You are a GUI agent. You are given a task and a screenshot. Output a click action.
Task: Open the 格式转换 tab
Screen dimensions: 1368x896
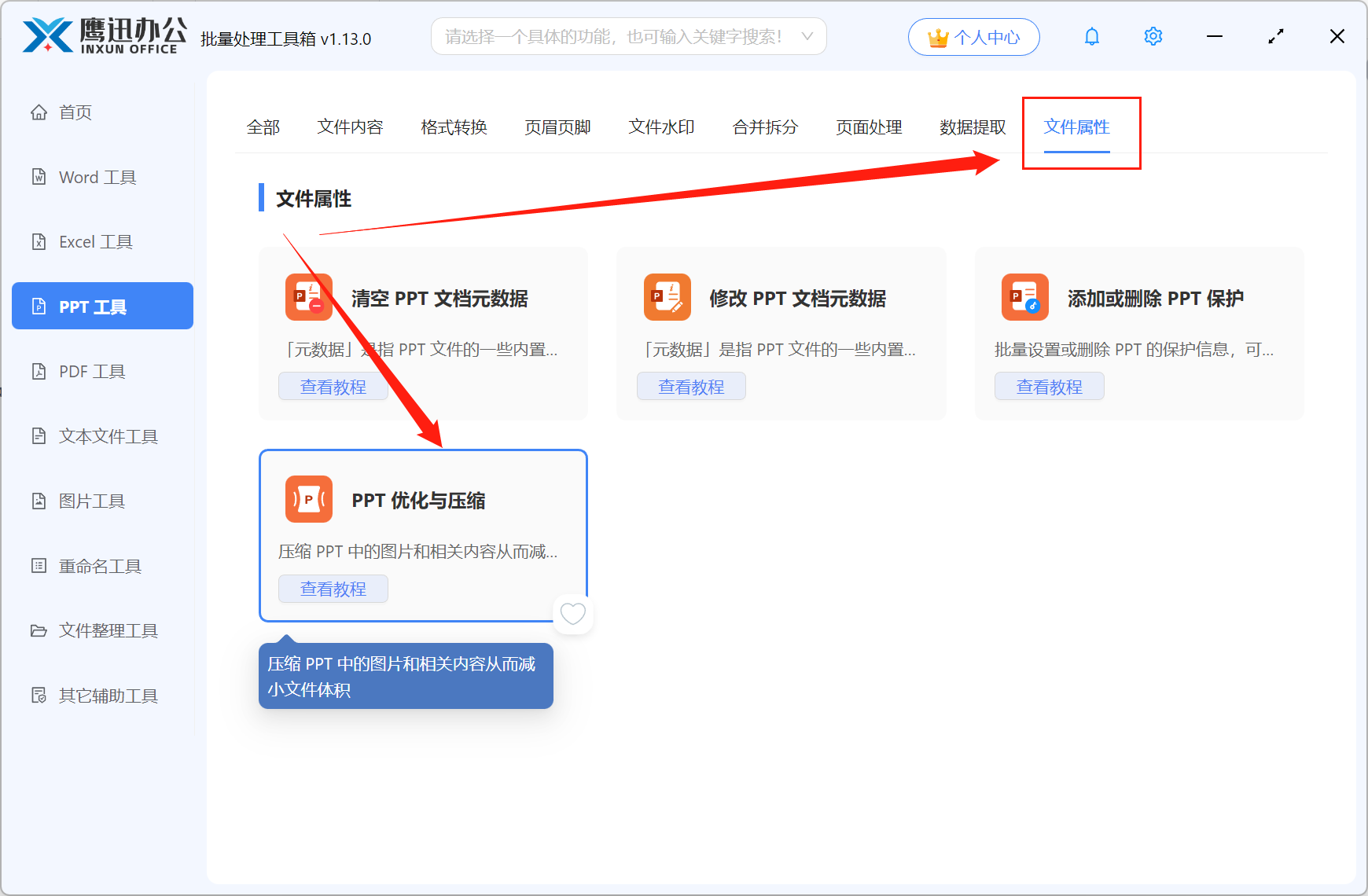[453, 127]
